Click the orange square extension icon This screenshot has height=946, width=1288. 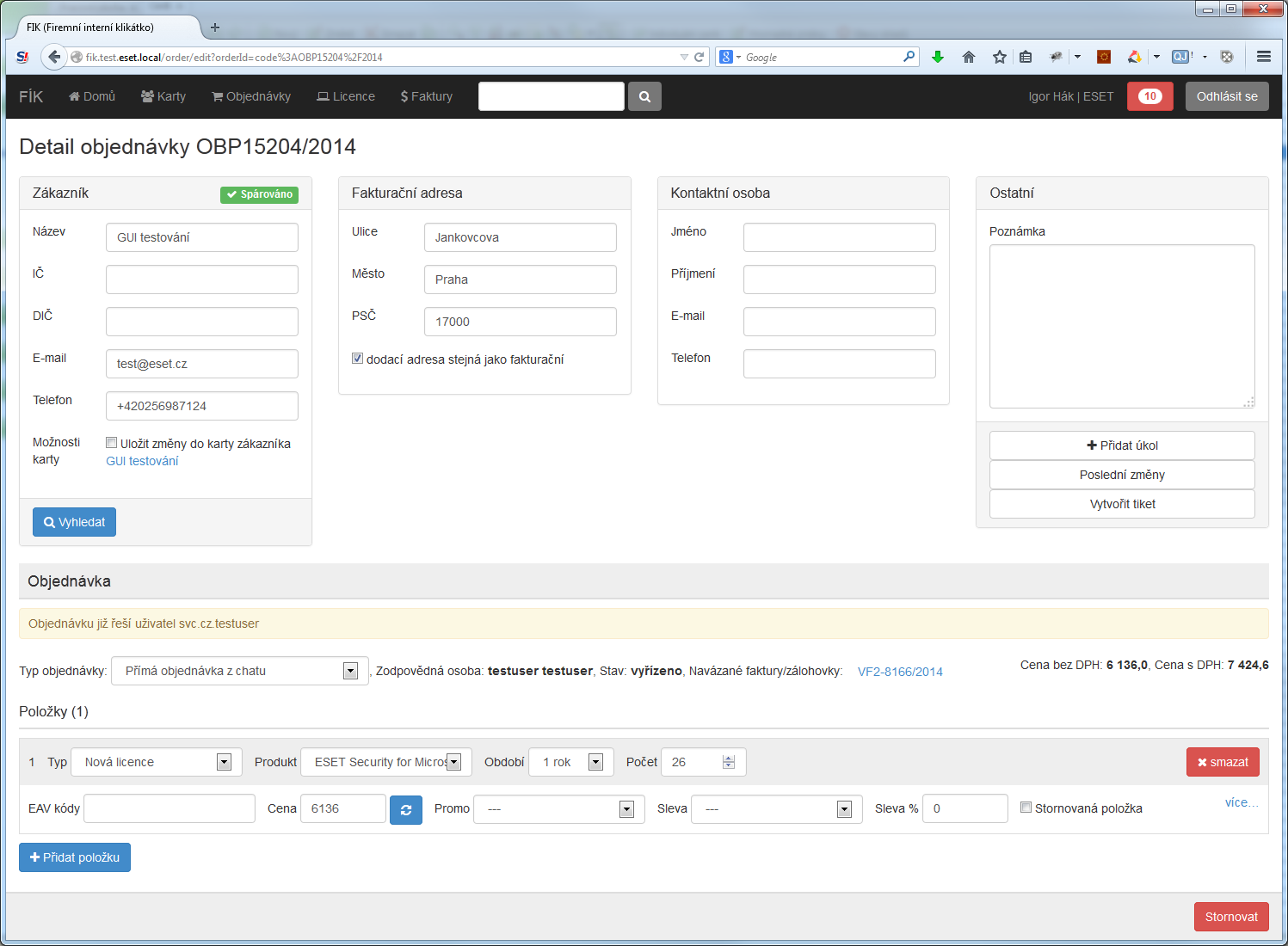[1104, 57]
